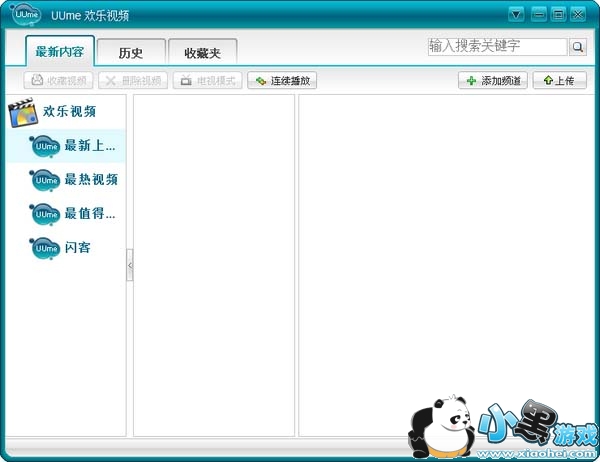Viewport: 600px width, 462px height.
Task: Click UUme icon next to 闪客
Action: [45, 248]
